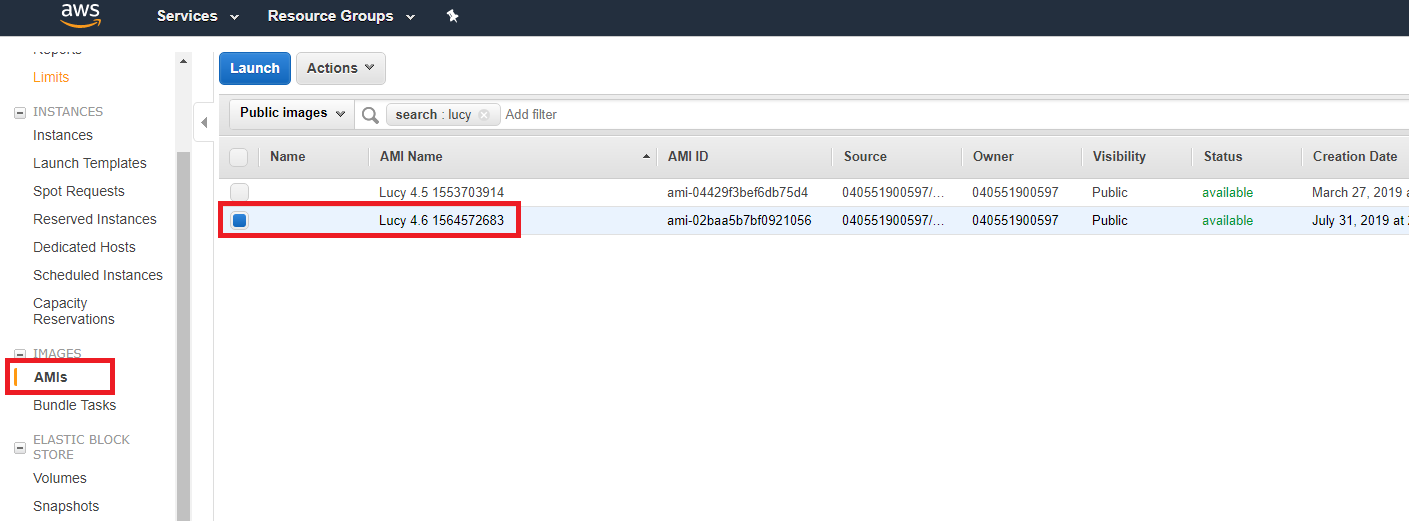
Task: Open Spot Requests in the sidebar
Action: click(x=79, y=191)
